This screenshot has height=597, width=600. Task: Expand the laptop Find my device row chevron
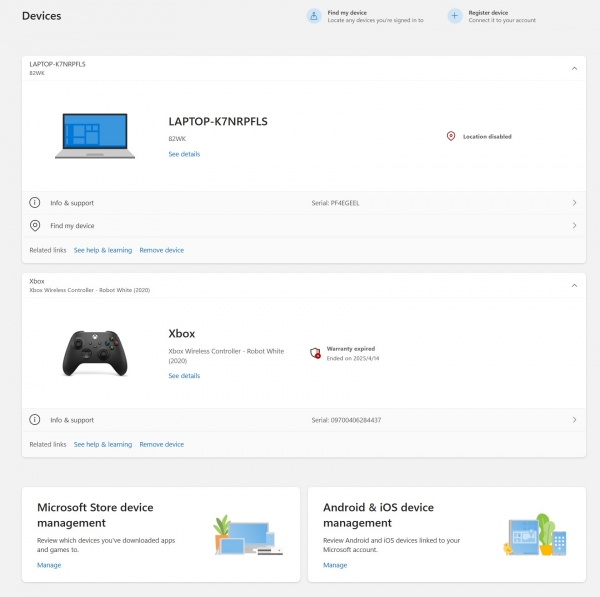coord(574,226)
